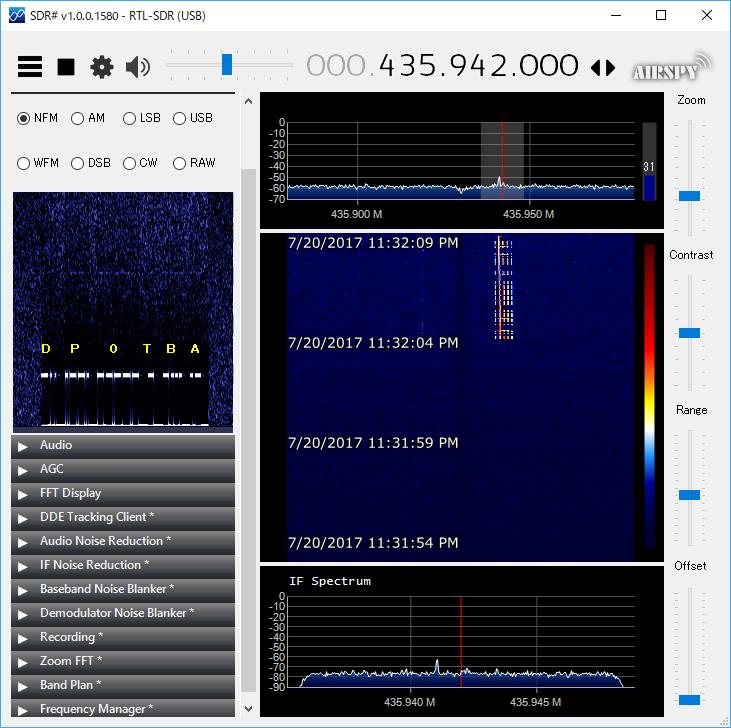Click the Airspy logo
This screenshot has height=728, width=731.
coord(670,68)
